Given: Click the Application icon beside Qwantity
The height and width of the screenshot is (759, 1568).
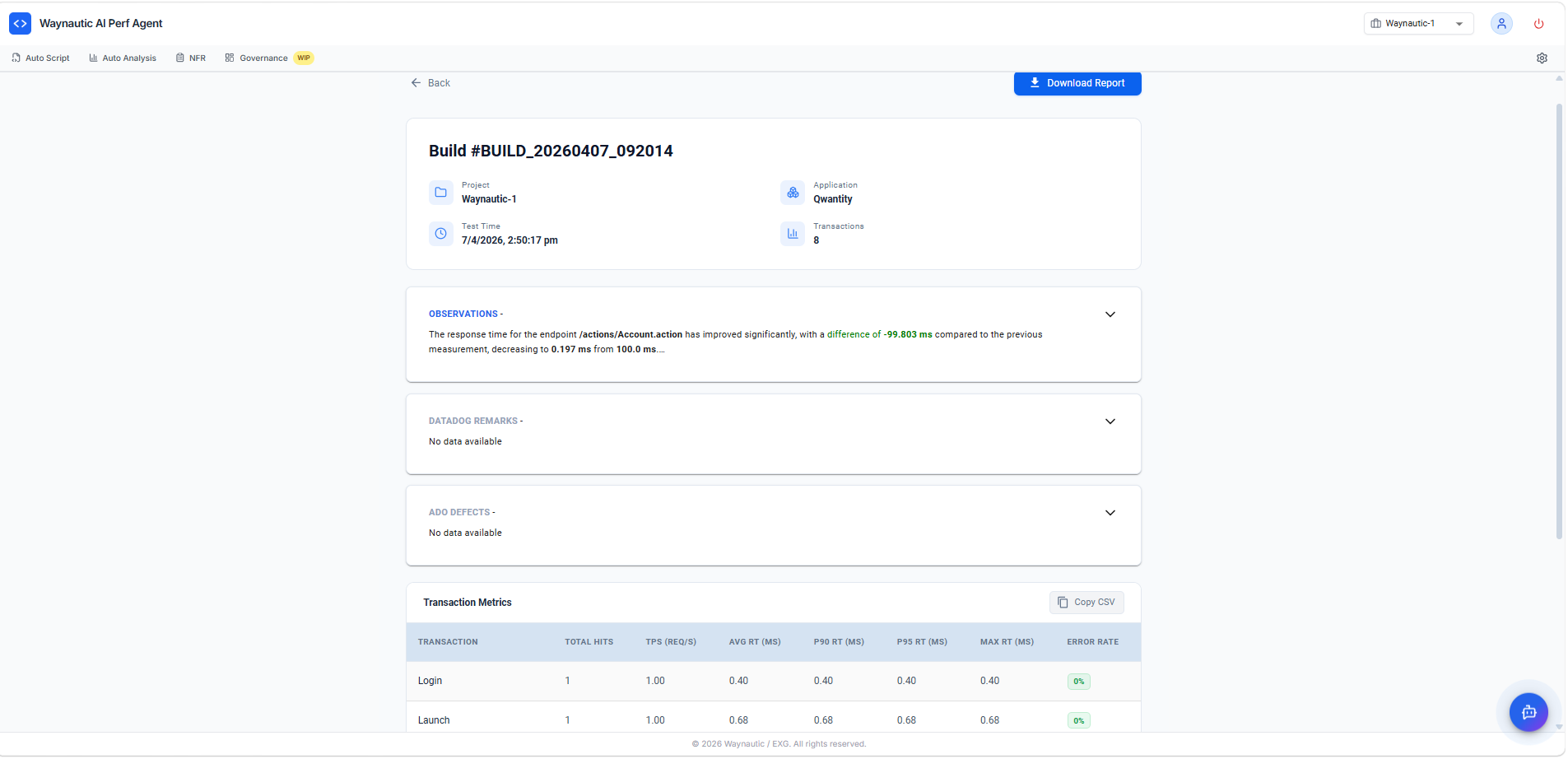Looking at the screenshot, I should tap(792, 192).
